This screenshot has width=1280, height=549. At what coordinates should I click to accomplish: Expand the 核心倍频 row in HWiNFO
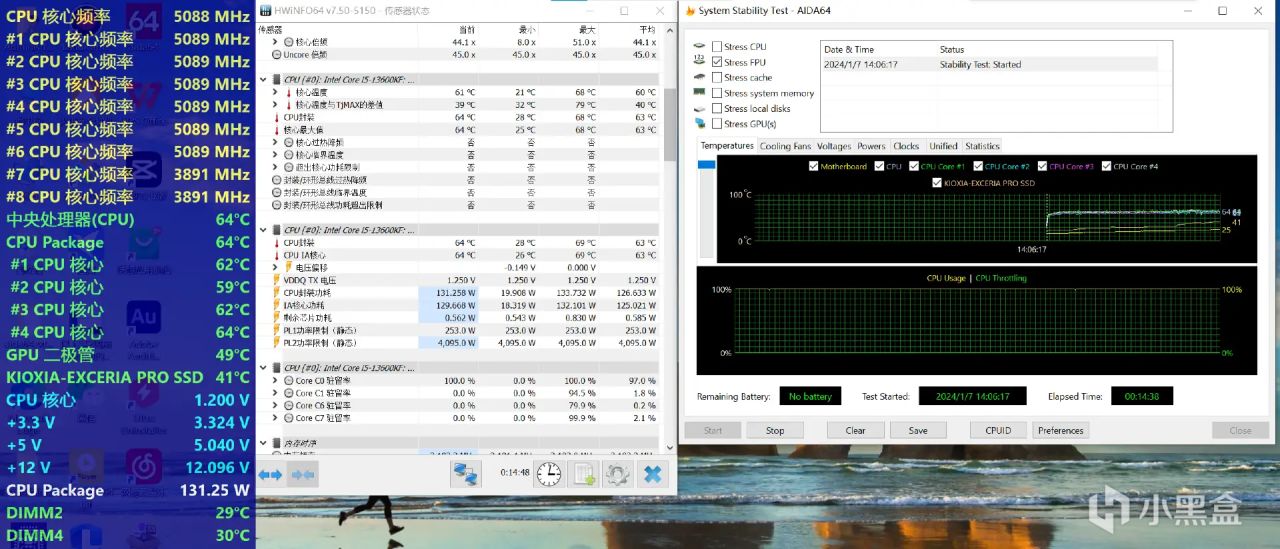click(x=275, y=42)
